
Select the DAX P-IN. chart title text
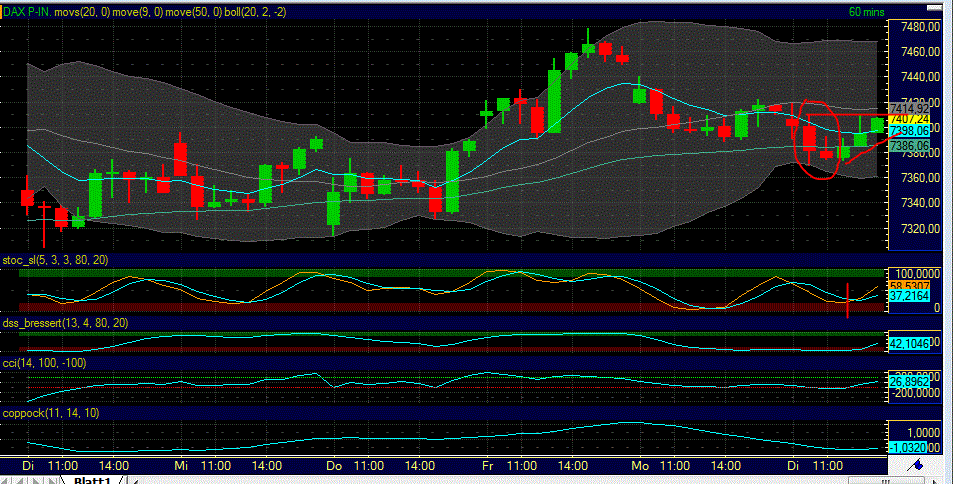tap(27, 12)
